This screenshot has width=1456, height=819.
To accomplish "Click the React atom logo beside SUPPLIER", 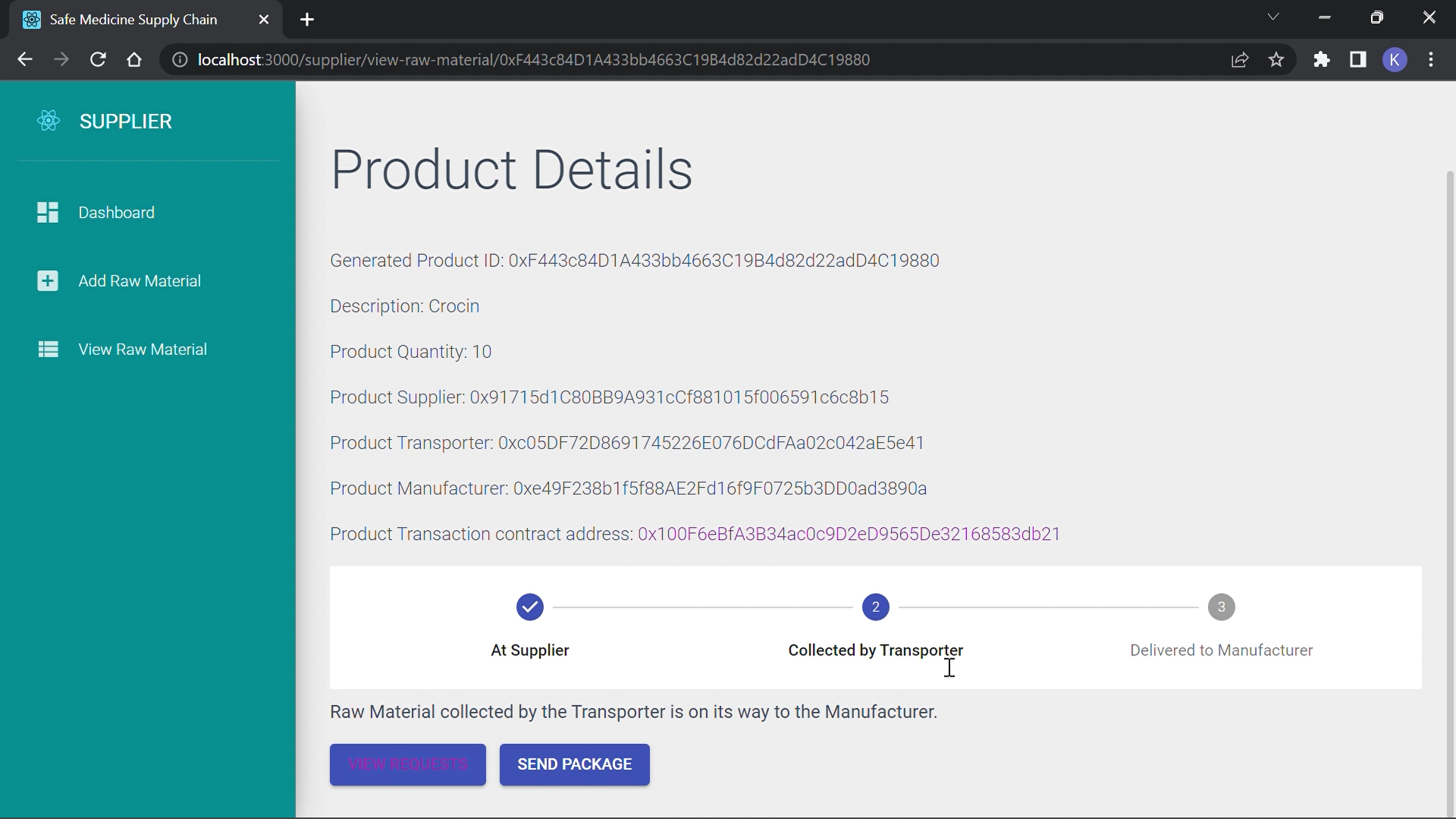I will (48, 121).
